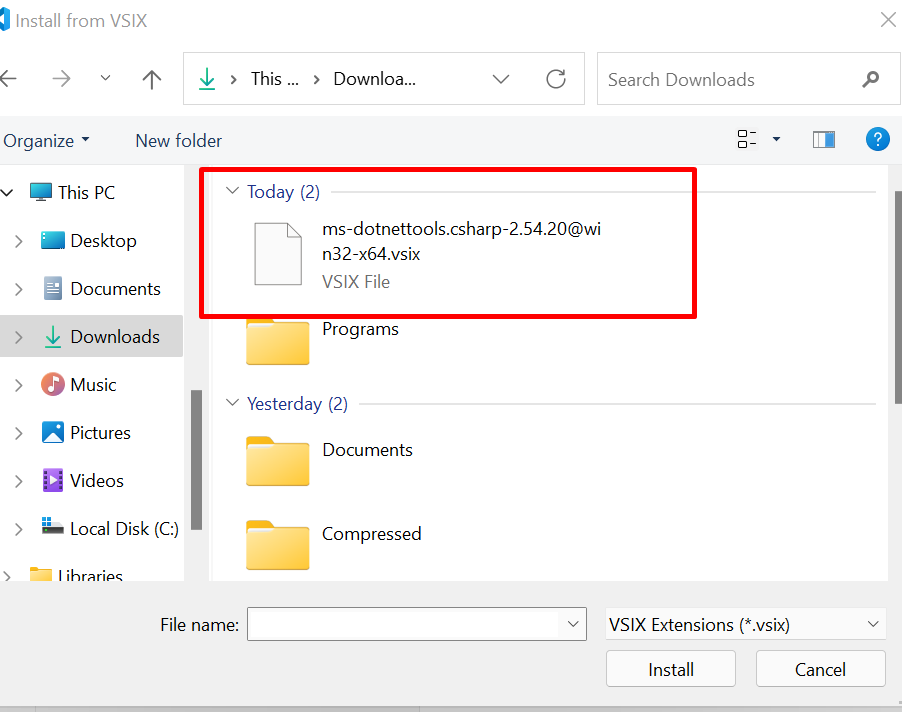Select 'This ...' breadcrumb in address bar
Screen dimensions: 902x712
click(274, 79)
